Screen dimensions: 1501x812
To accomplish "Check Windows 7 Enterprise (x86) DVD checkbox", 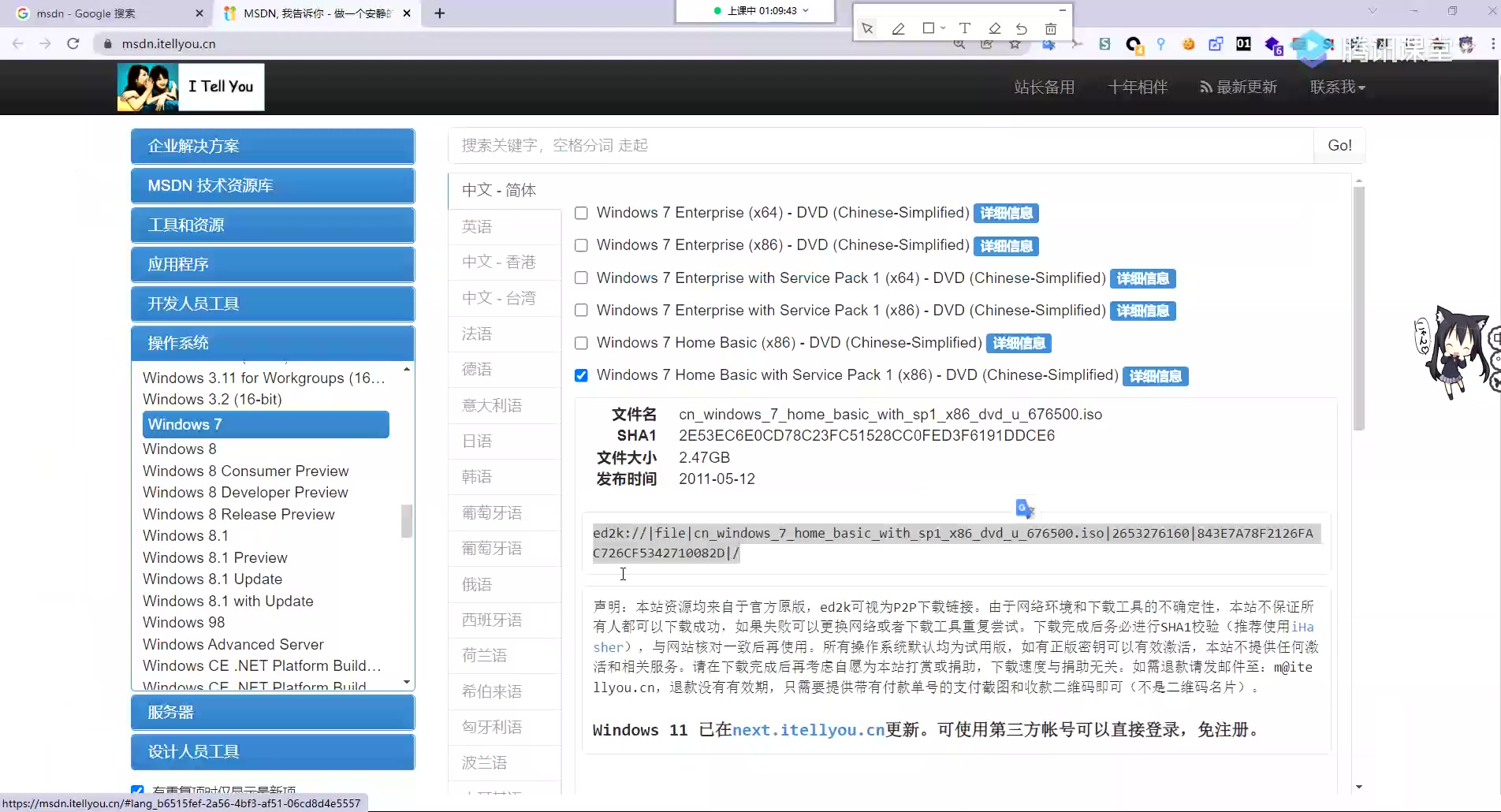I will [x=582, y=246].
